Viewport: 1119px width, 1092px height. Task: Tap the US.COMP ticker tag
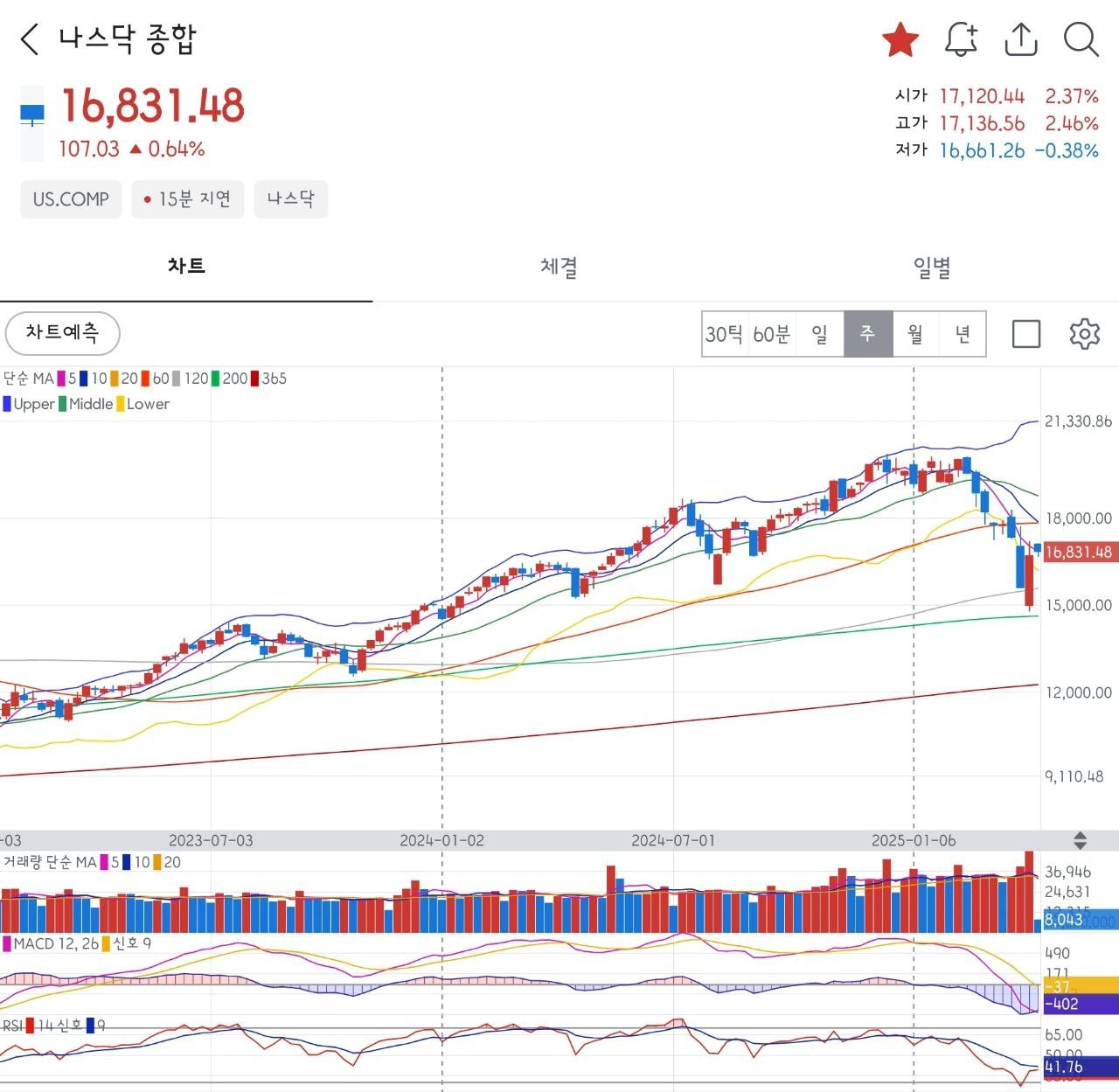tap(71, 199)
